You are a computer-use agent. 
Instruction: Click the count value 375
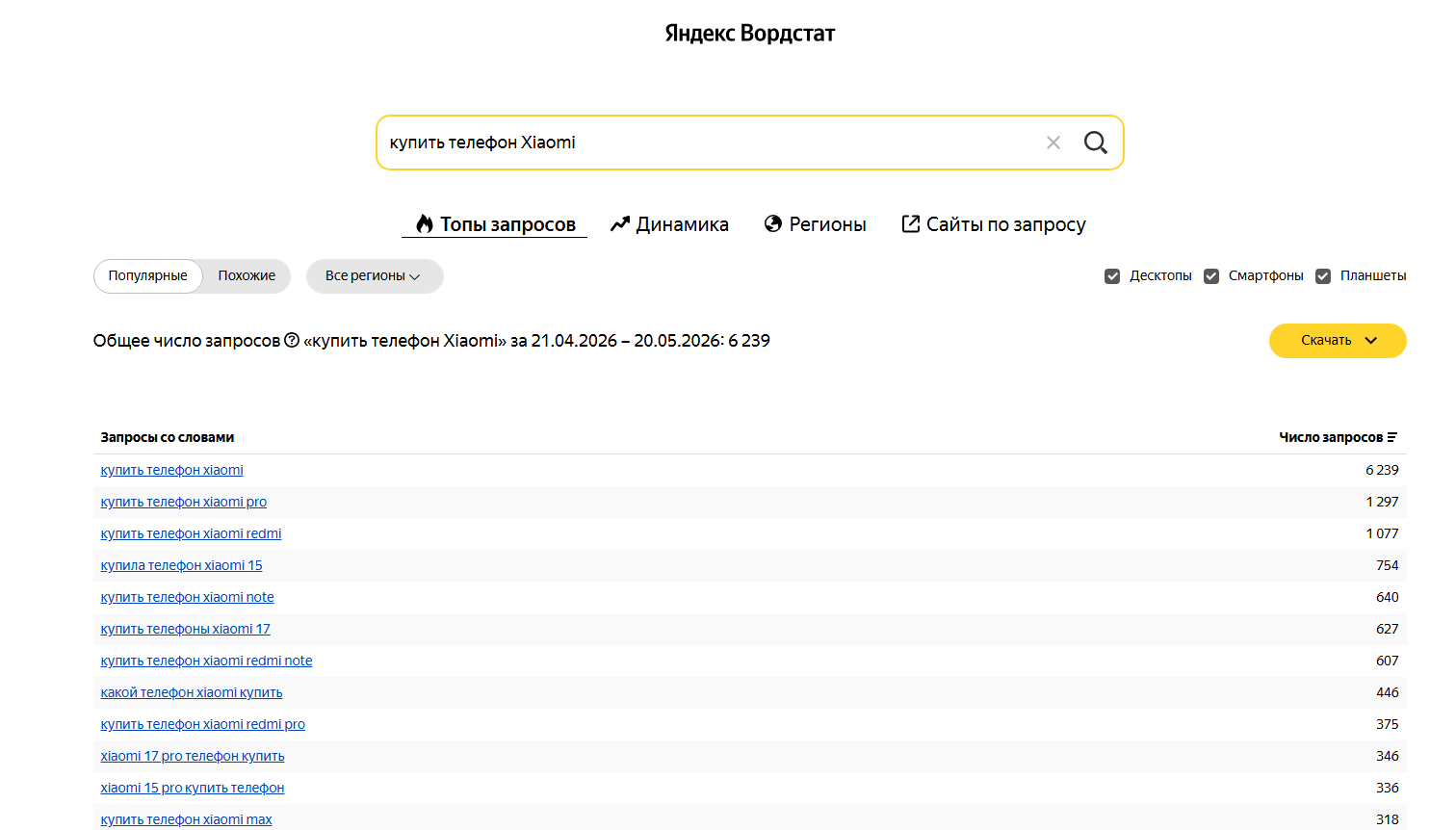[1388, 724]
